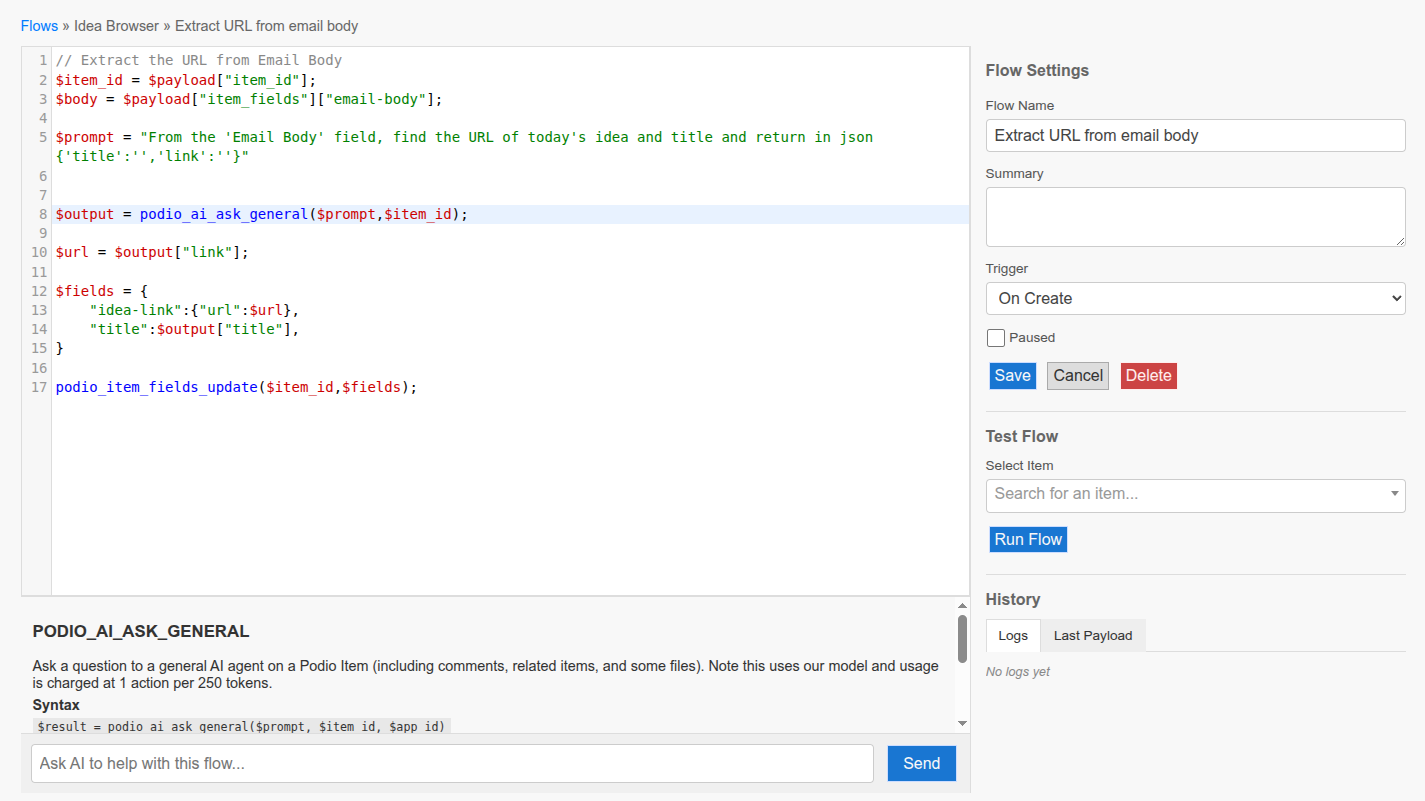Viewport: 1425px width, 801px height.
Task: Click the Flow Name text field
Action: tap(1195, 136)
